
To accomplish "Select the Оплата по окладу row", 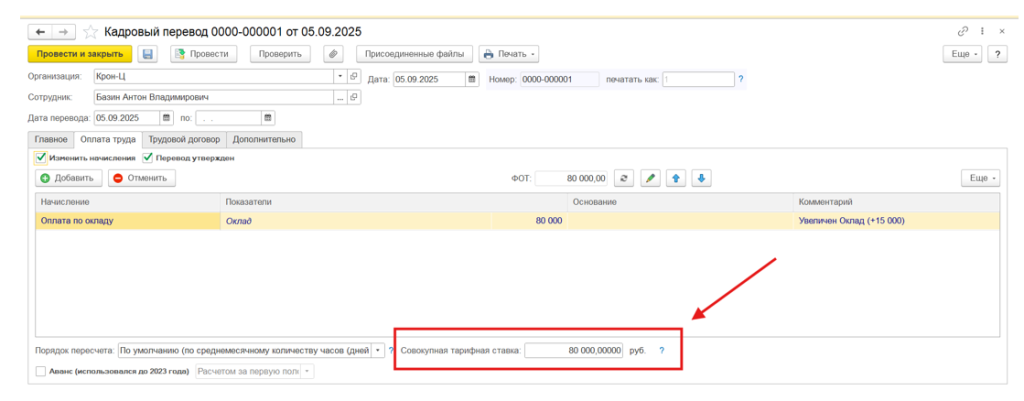I will (x=517, y=221).
